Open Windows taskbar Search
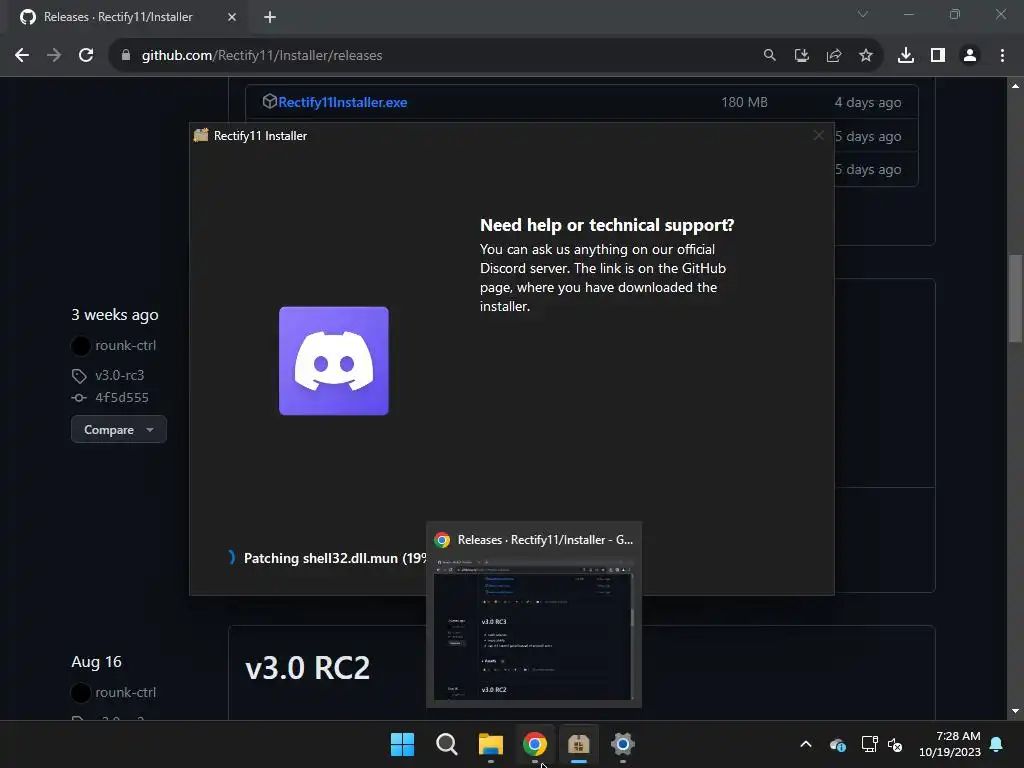Image resolution: width=1024 pixels, height=768 pixels. (x=447, y=744)
